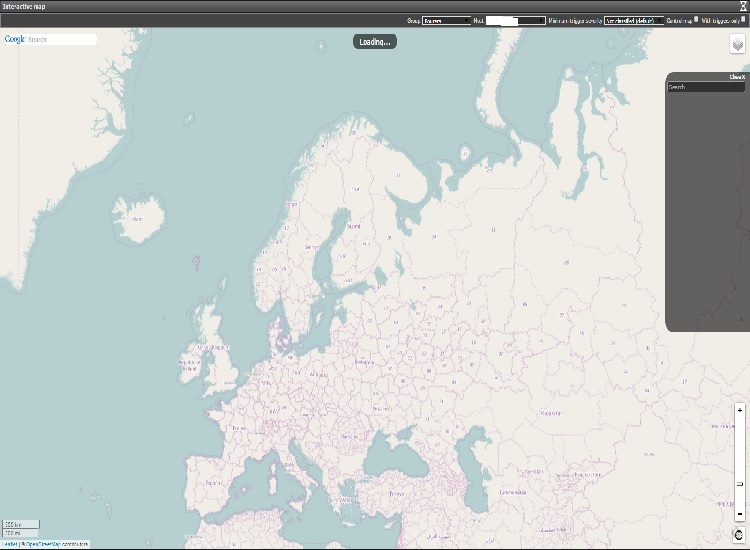Zoom in with the plus button
Image resolution: width=750 pixels, height=550 pixels.
point(739,411)
